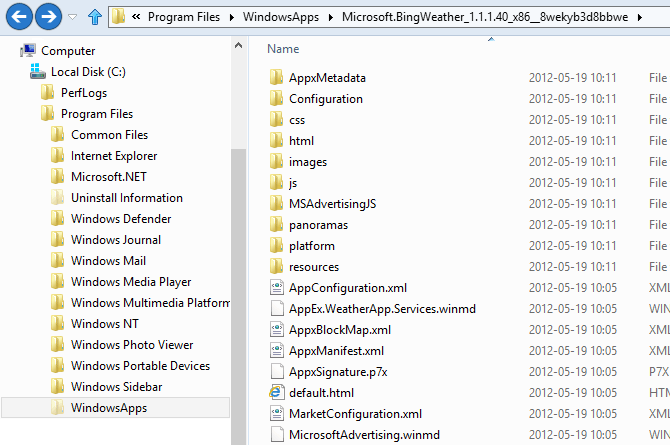Image resolution: width=670 pixels, height=445 pixels.
Task: Click the navigation pane scrollbar thumb
Action: tap(238, 297)
